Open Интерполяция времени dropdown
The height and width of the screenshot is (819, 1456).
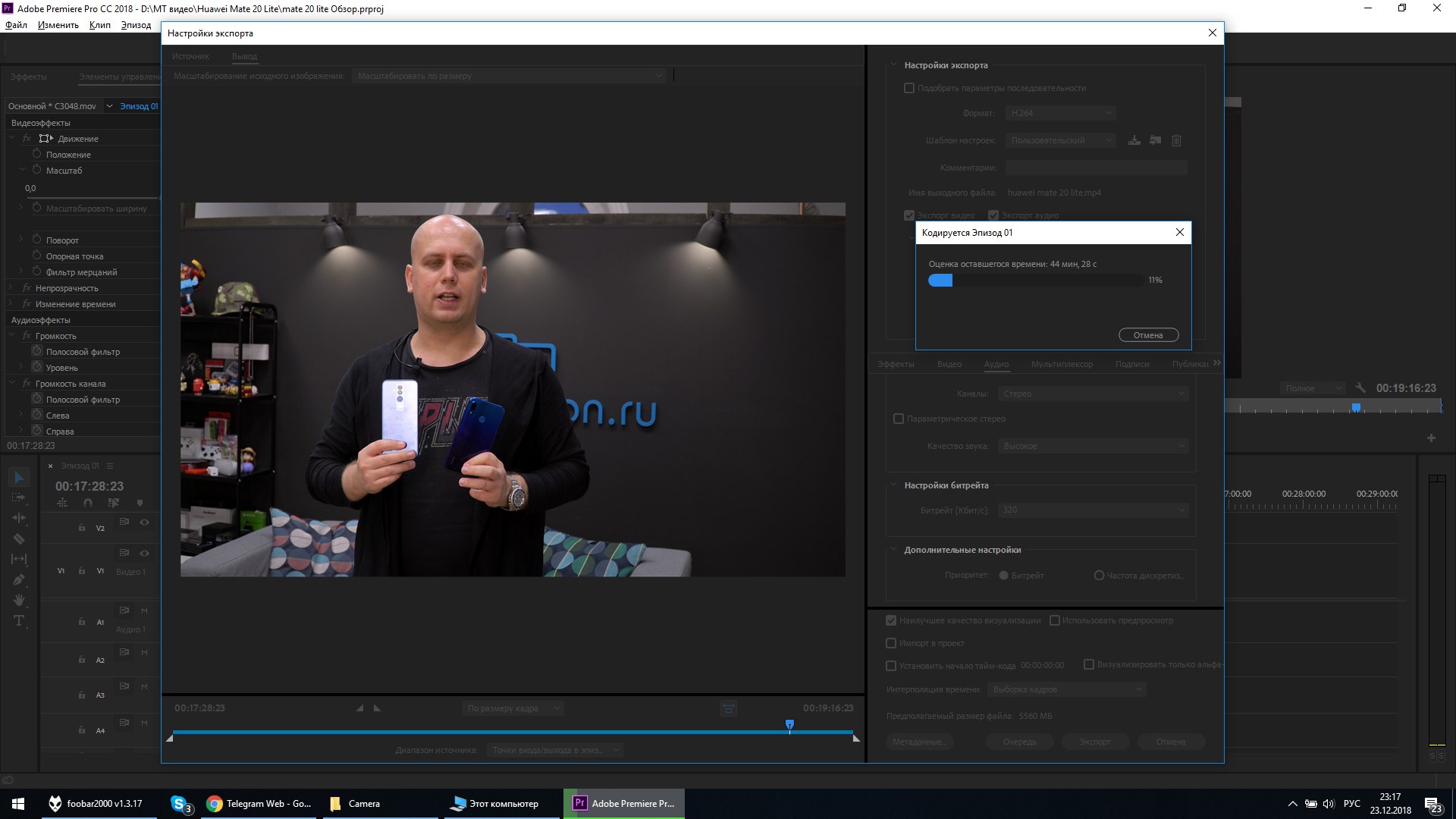click(1066, 689)
